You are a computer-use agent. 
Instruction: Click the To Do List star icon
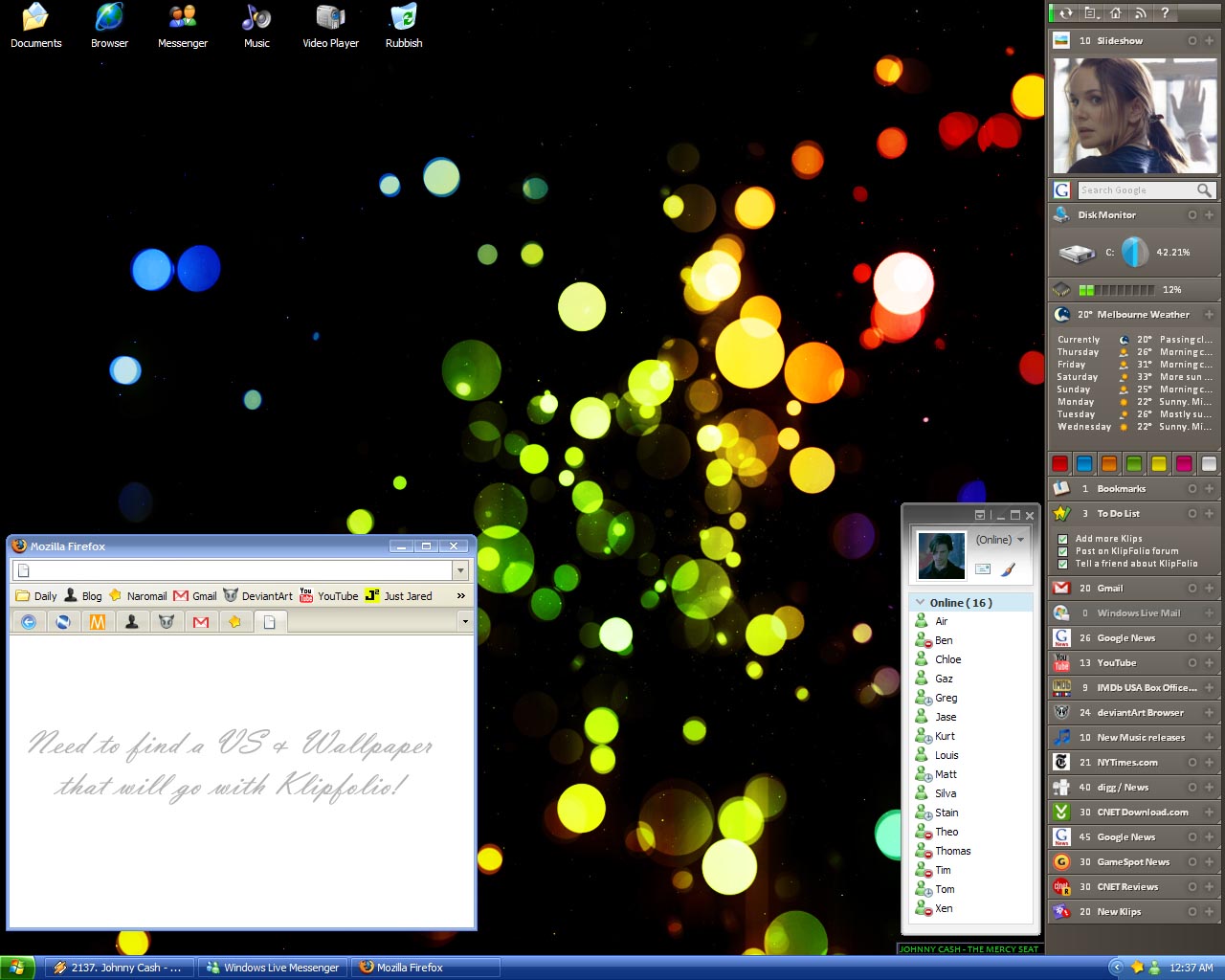[x=1061, y=513]
